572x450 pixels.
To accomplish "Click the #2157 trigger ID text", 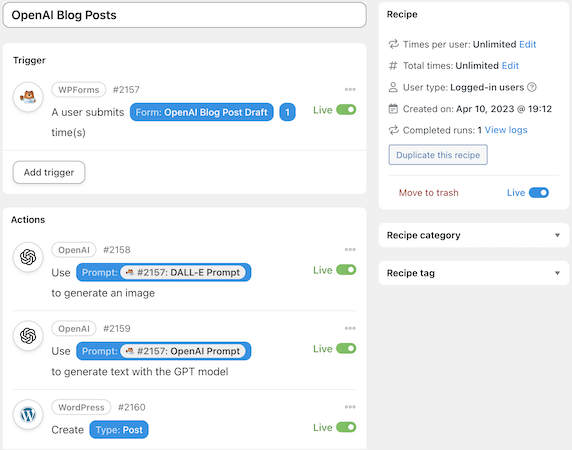I will click(126, 90).
